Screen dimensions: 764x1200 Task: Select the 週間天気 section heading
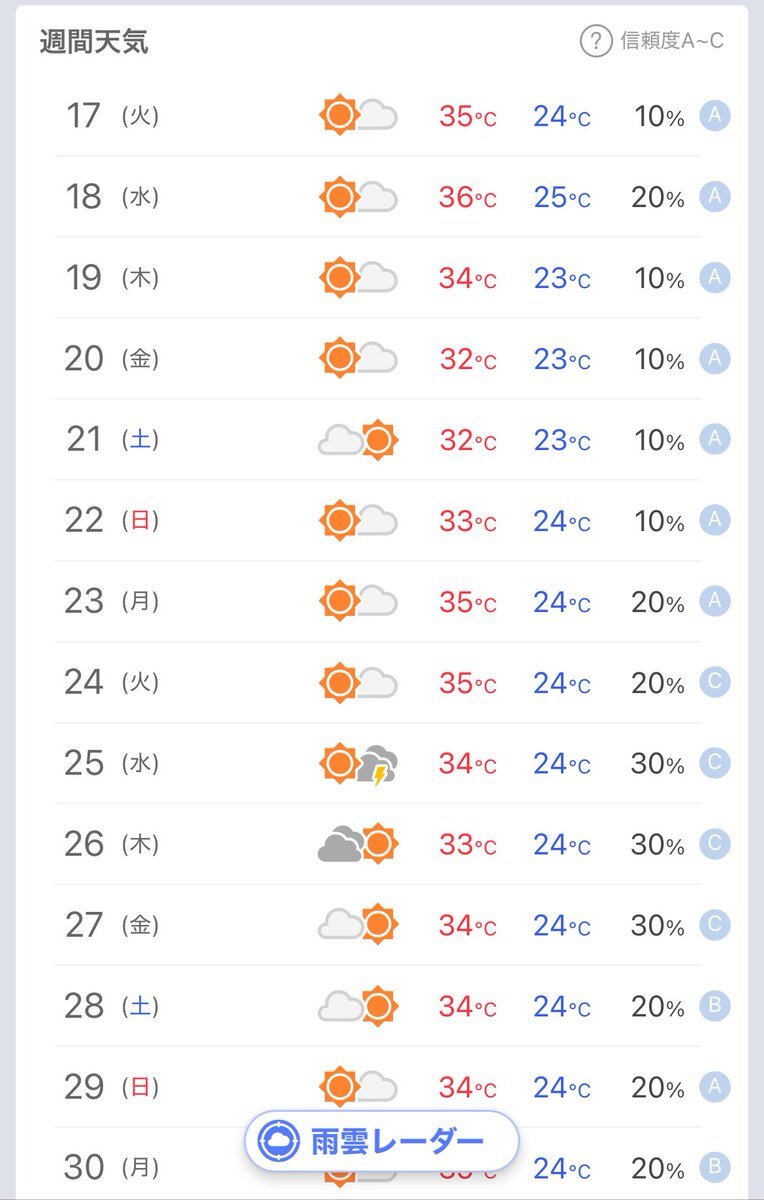[x=94, y=42]
